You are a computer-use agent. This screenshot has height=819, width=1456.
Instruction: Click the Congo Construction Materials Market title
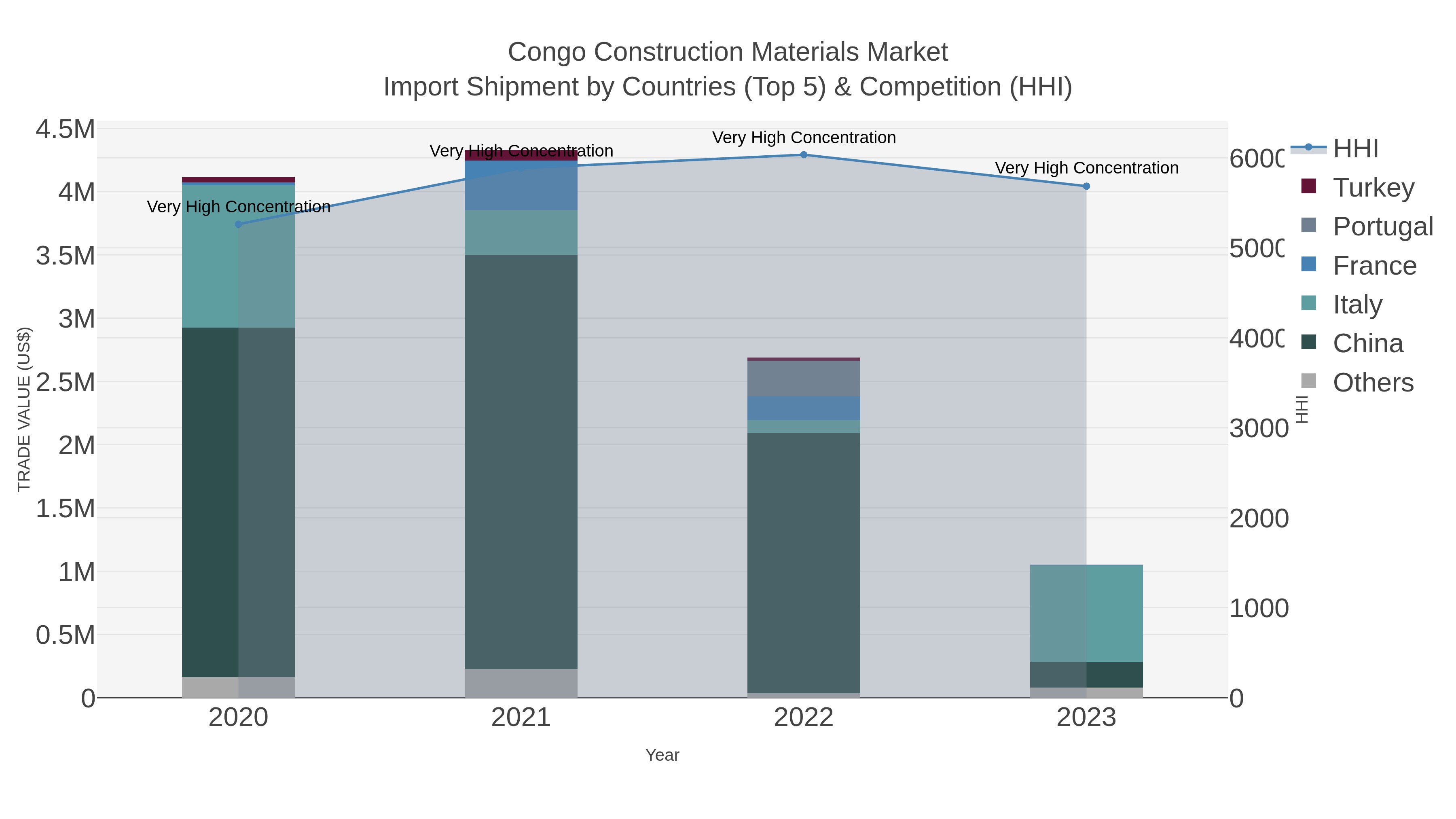[728, 52]
